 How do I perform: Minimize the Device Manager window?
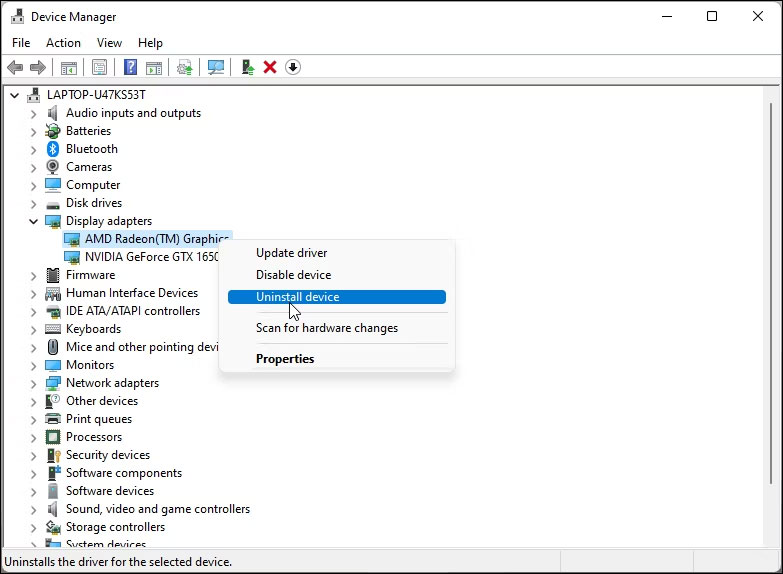(x=667, y=16)
